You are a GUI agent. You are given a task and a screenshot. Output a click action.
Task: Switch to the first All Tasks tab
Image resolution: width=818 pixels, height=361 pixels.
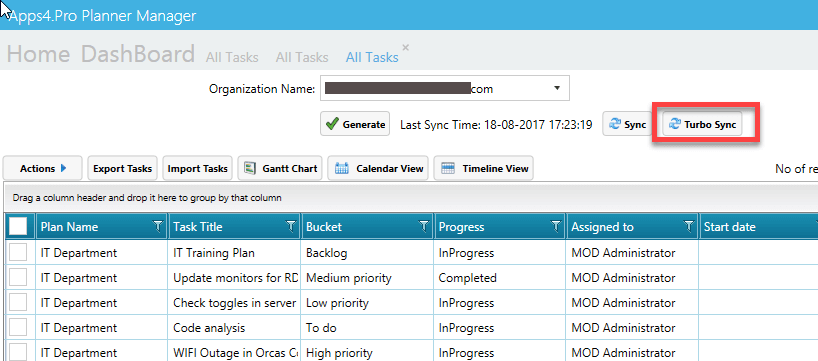[x=232, y=57]
